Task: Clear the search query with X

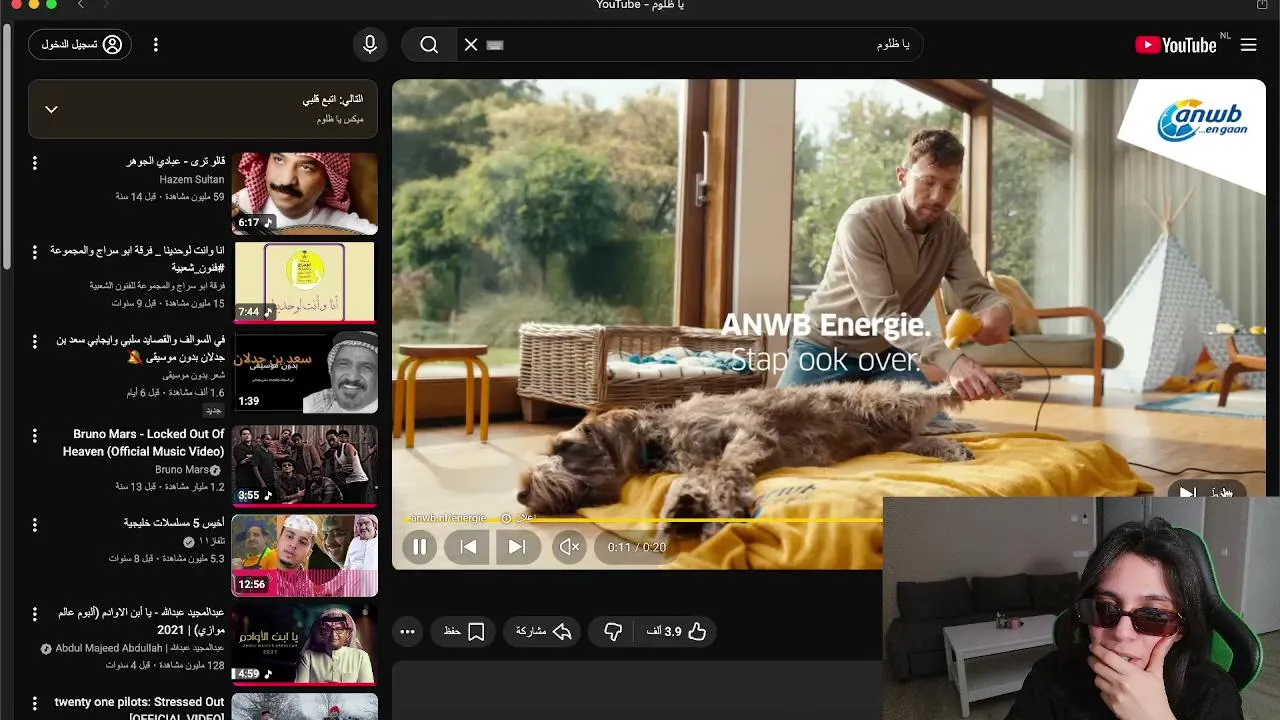Action: click(471, 45)
